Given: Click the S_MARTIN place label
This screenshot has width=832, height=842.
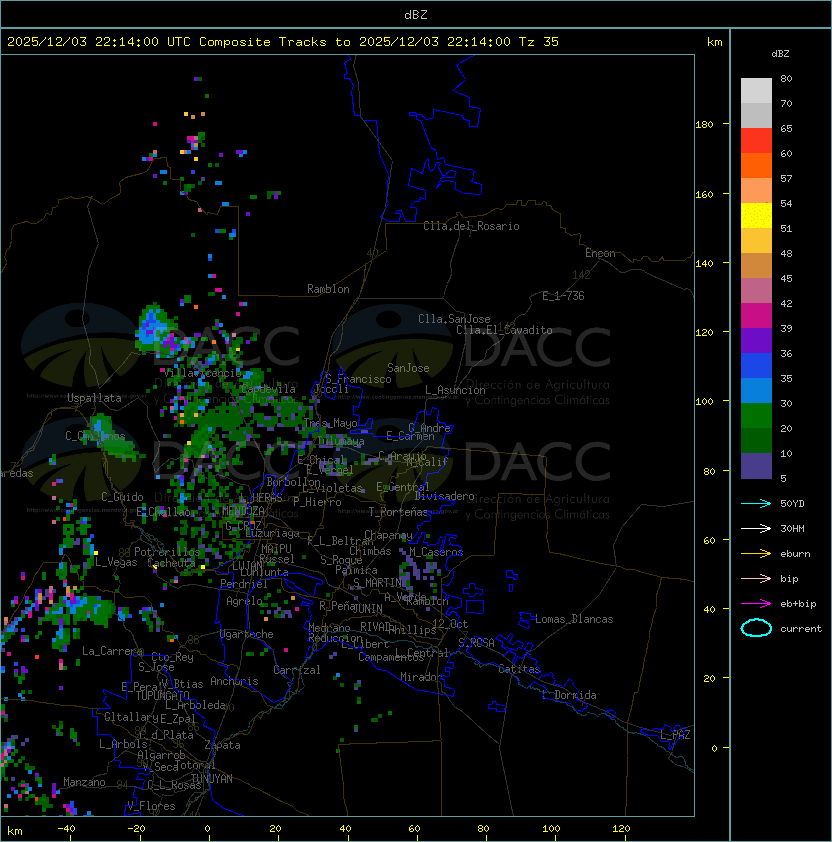Looking at the screenshot, I should tap(378, 583).
